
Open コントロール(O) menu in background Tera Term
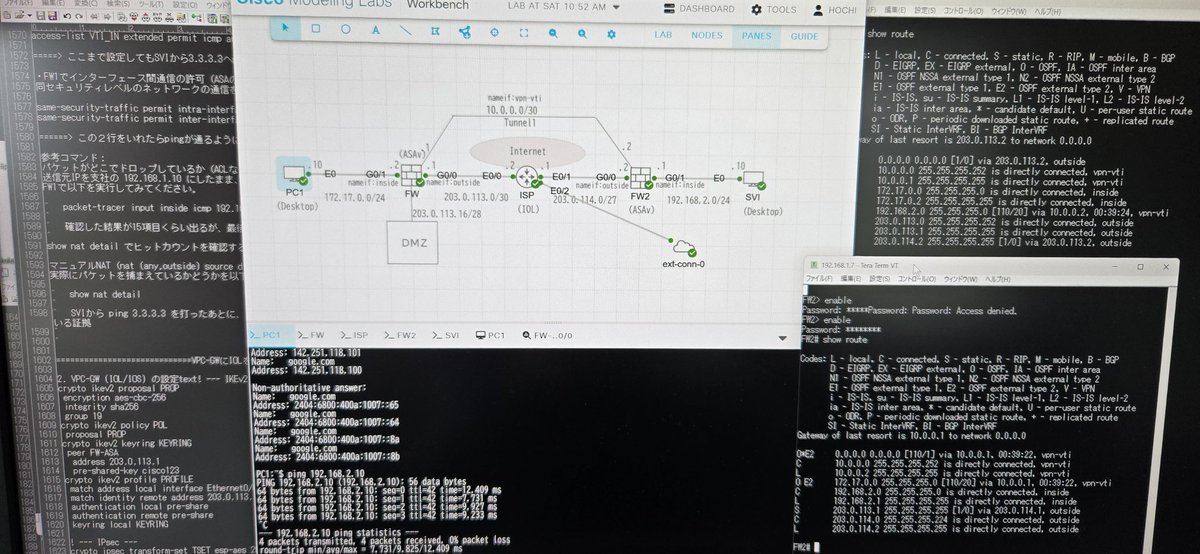point(964,11)
